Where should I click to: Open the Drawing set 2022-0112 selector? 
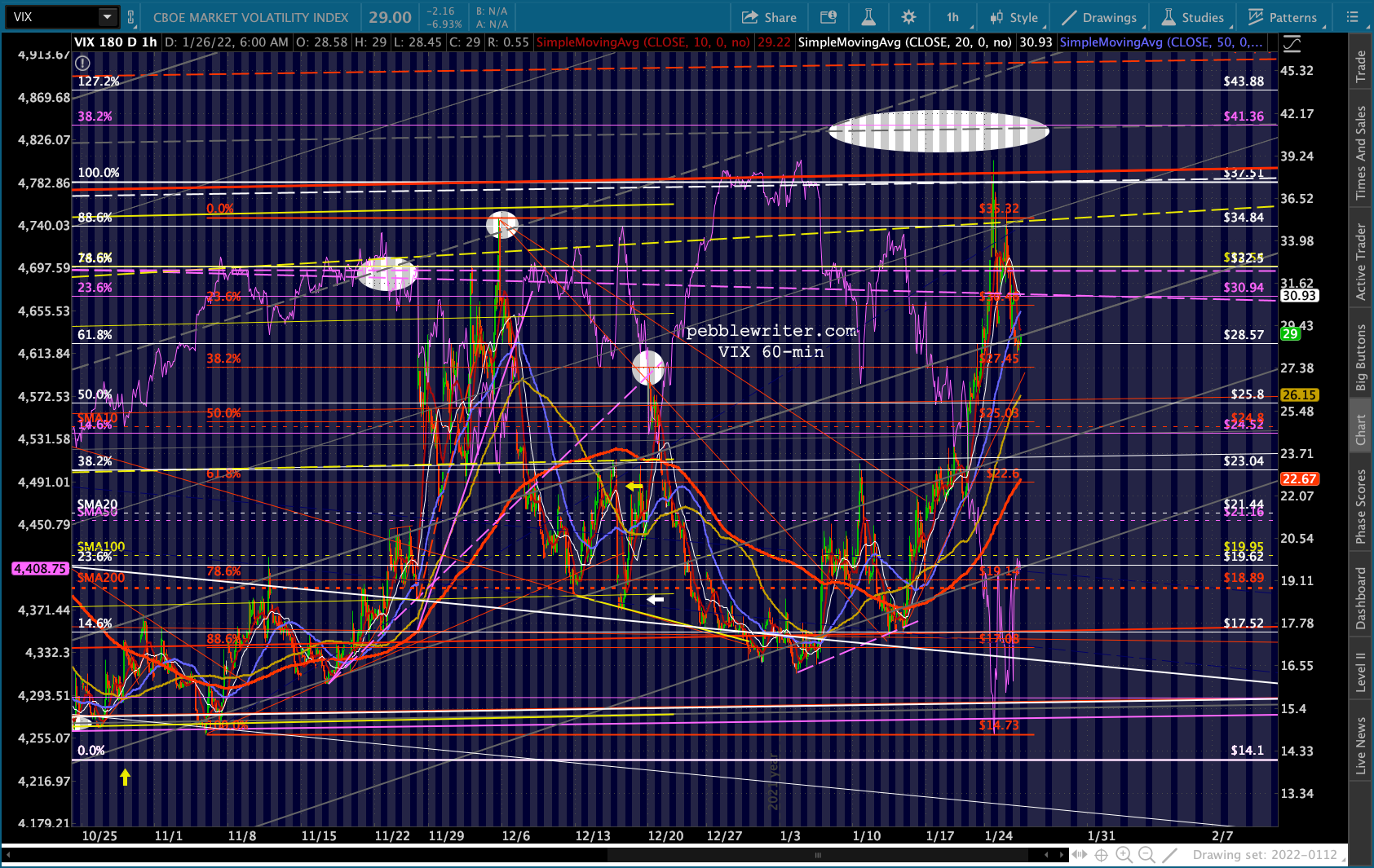[1265, 855]
